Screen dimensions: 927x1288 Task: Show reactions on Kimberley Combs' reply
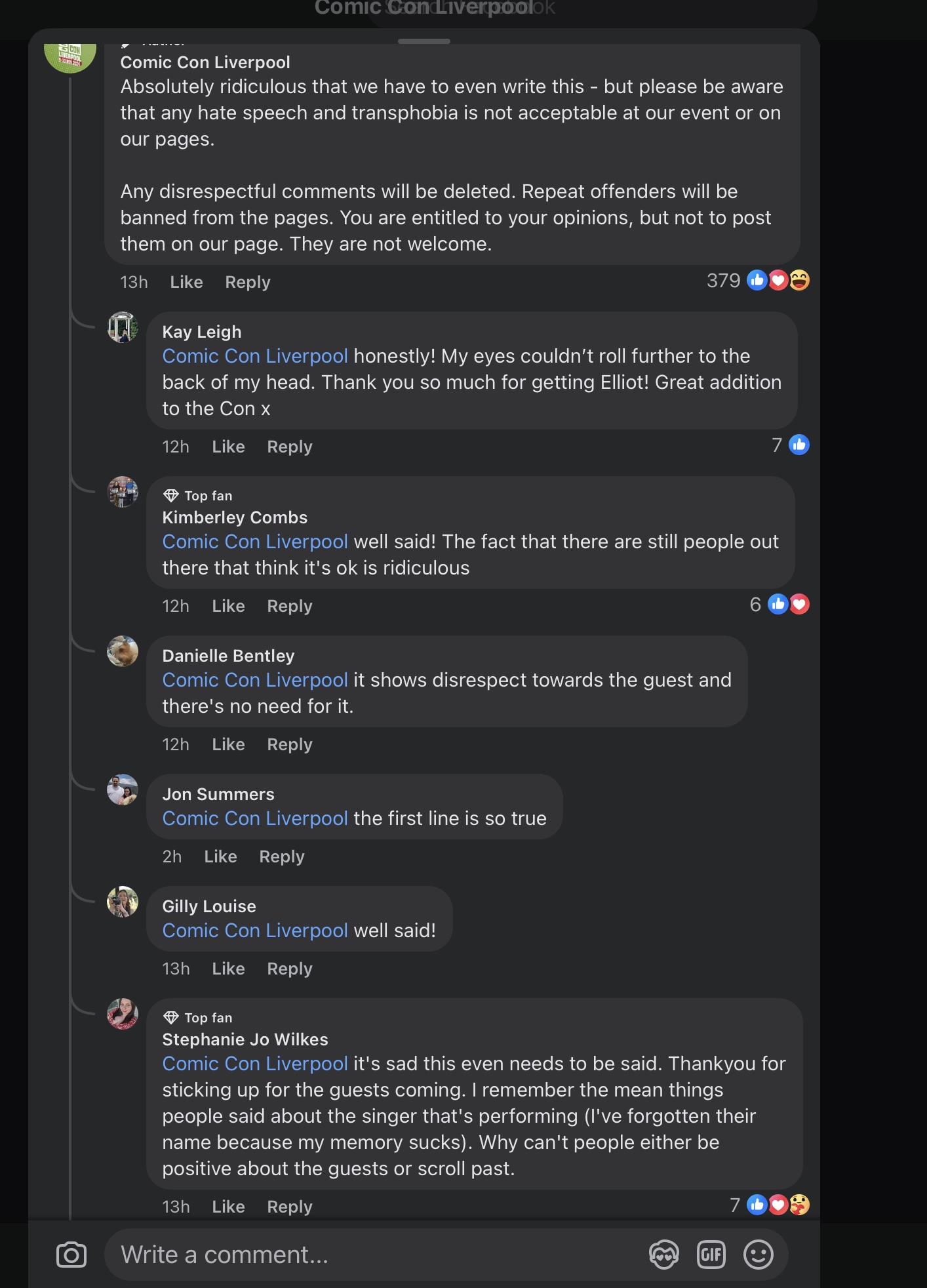779,604
